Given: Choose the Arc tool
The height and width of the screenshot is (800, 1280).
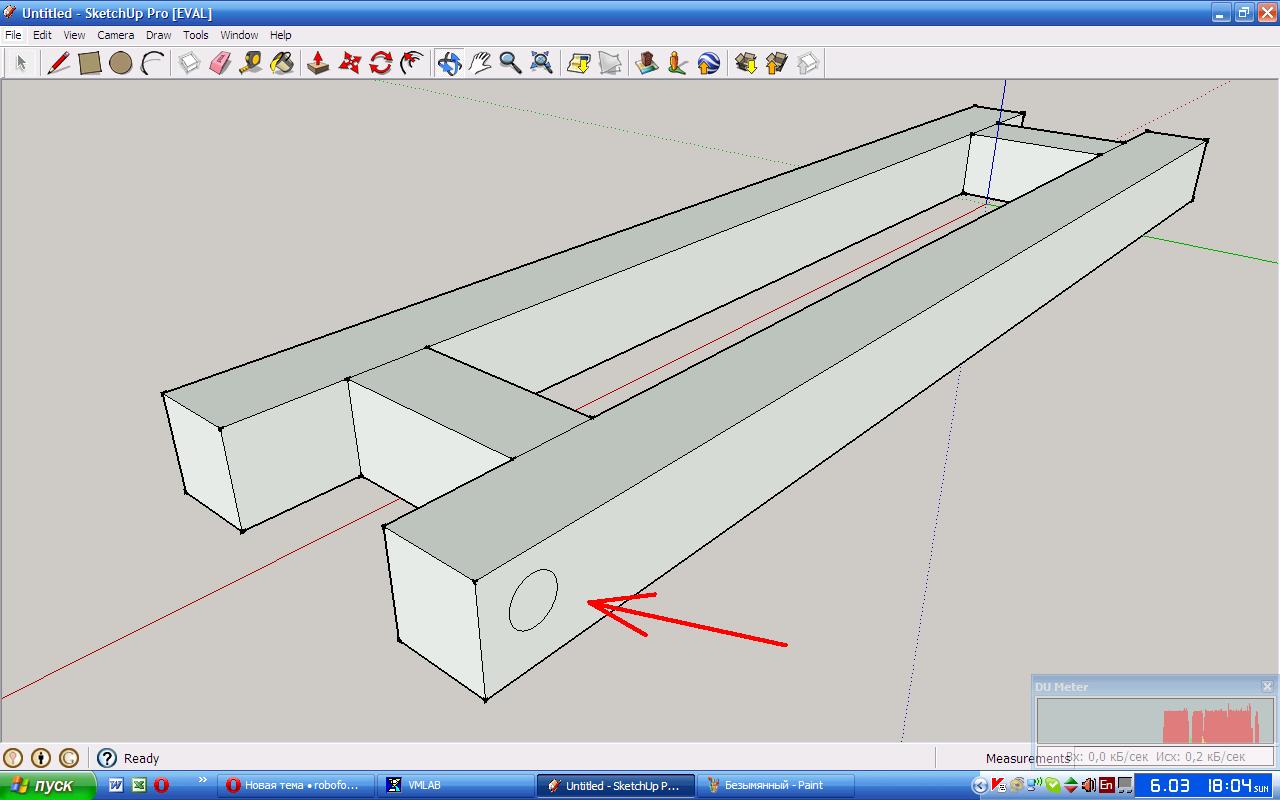Looking at the screenshot, I should pos(152,63).
